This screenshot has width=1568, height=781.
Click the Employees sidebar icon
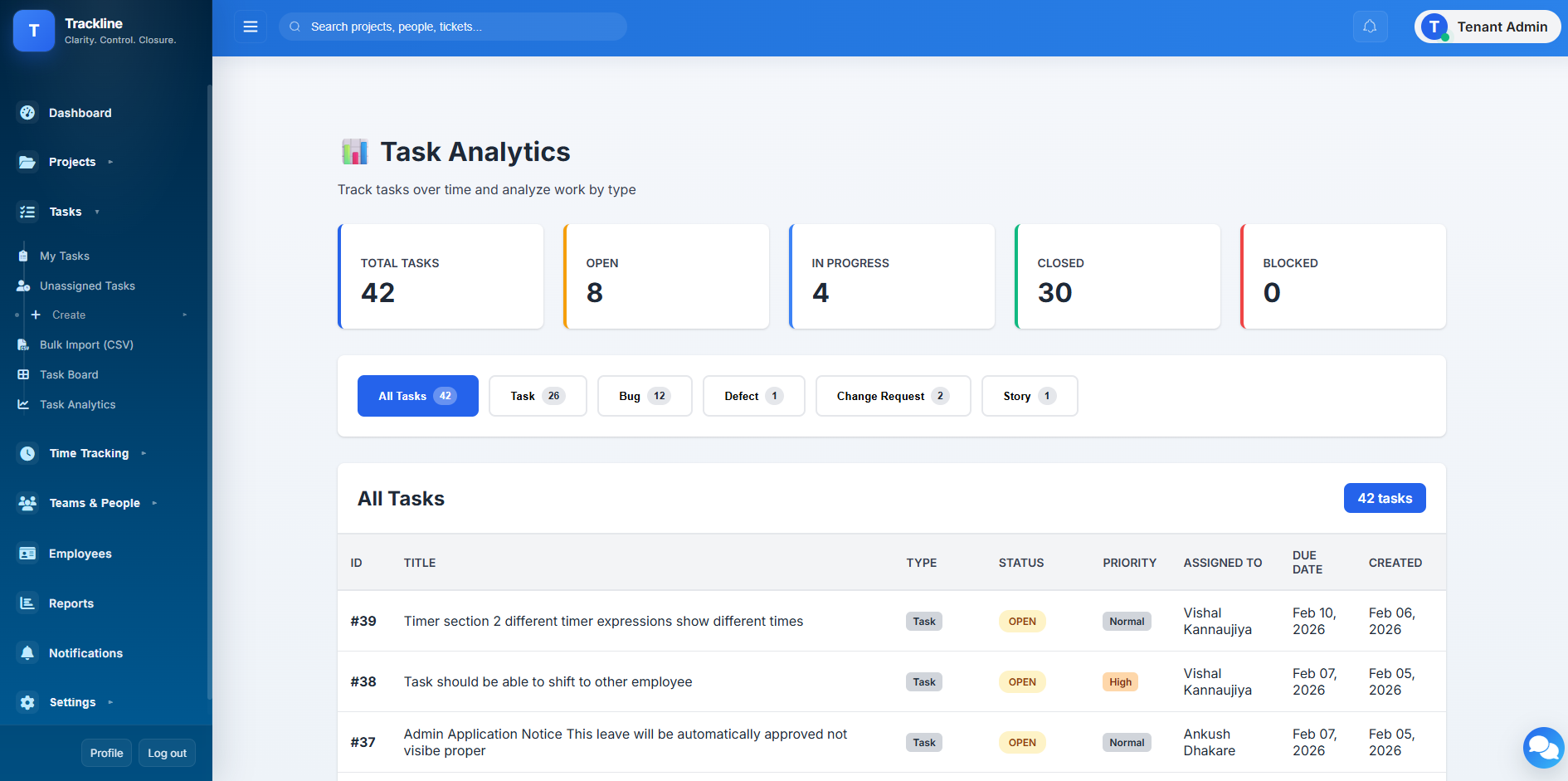click(x=27, y=554)
